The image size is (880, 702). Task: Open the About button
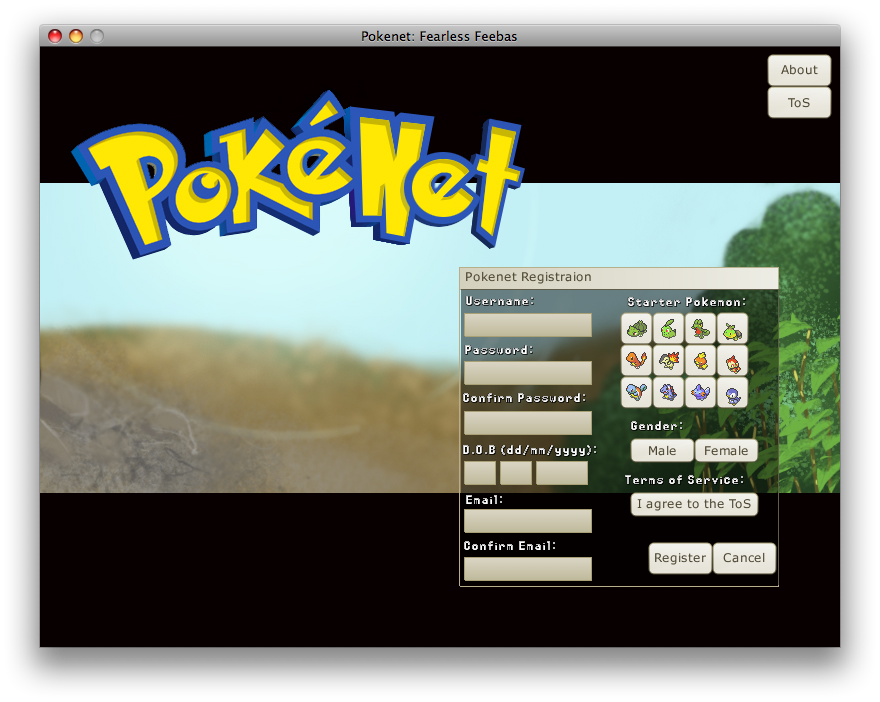pyautogui.click(x=799, y=70)
